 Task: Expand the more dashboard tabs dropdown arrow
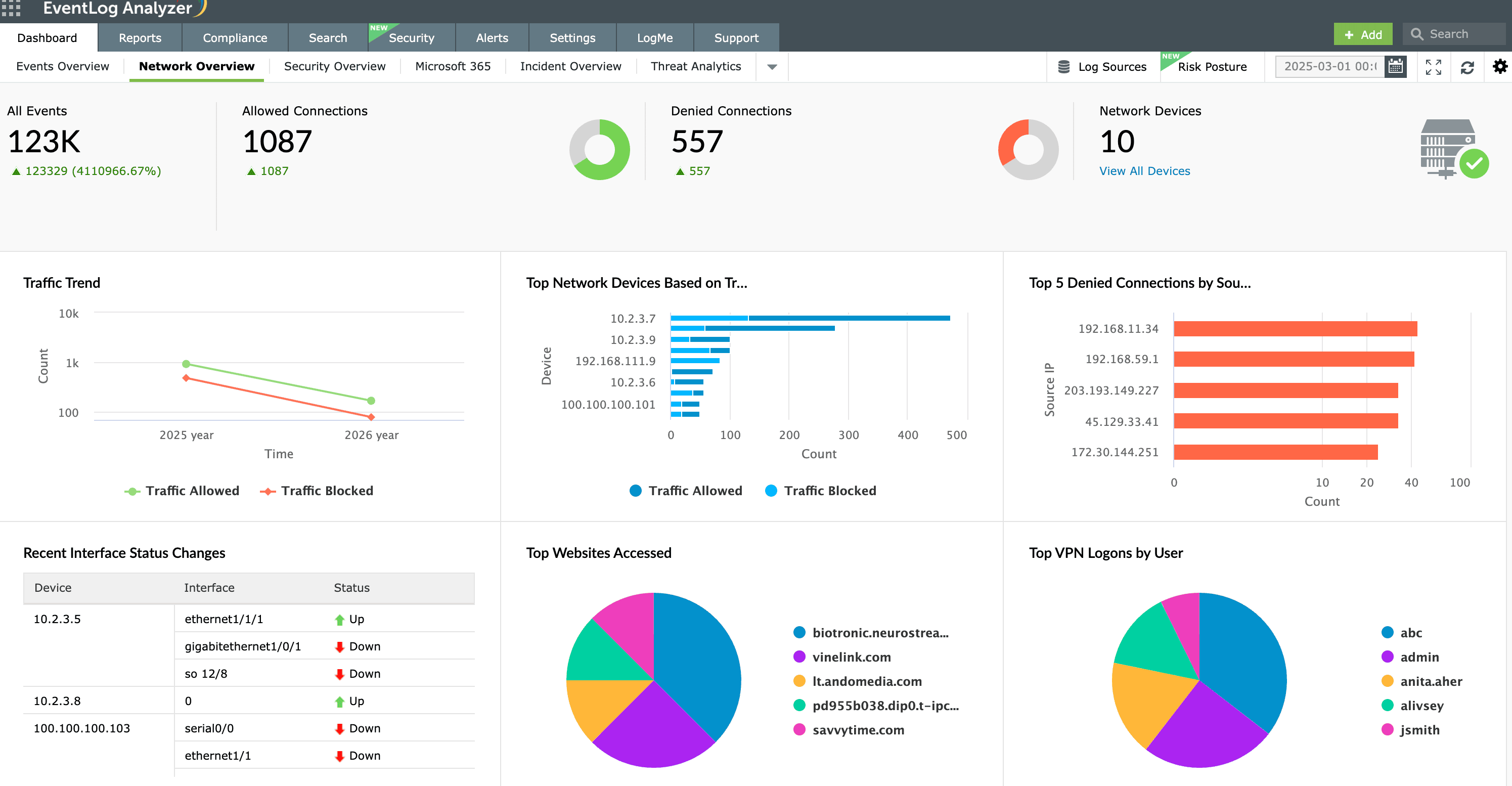click(772, 67)
